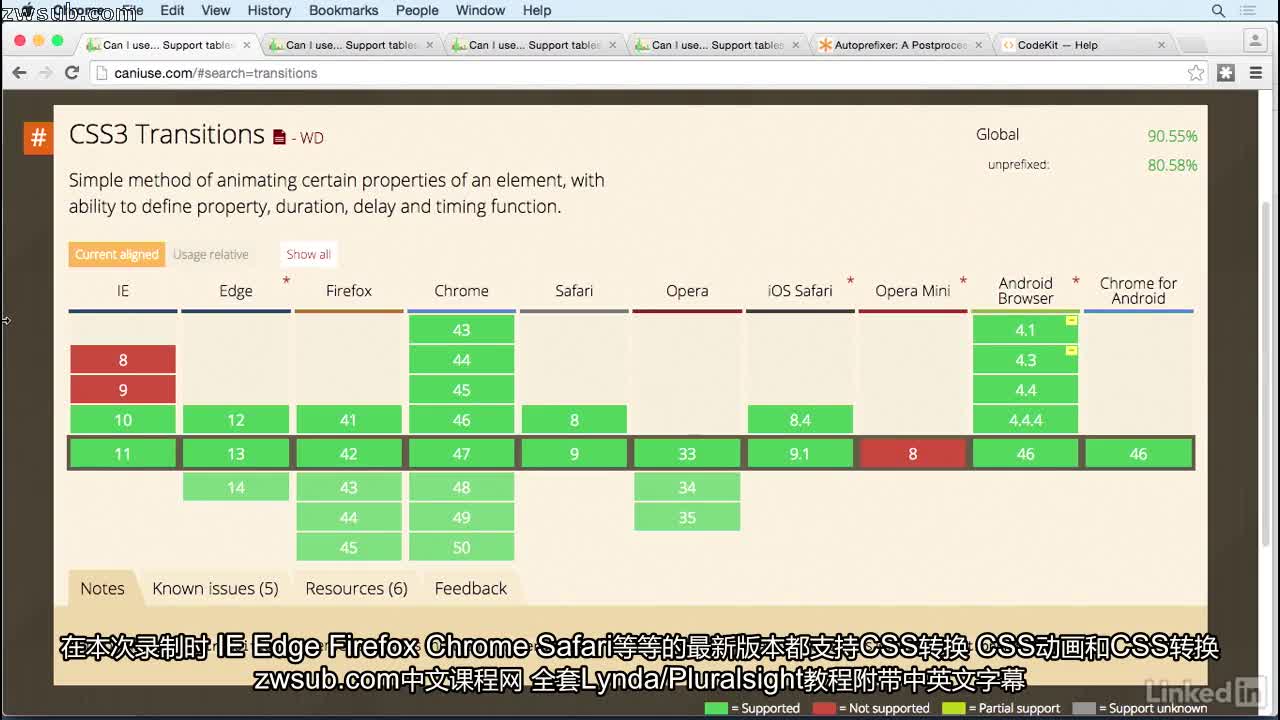This screenshot has width=1280, height=720.
Task: Close the Autoprefixer tab
Action: [x=979, y=45]
